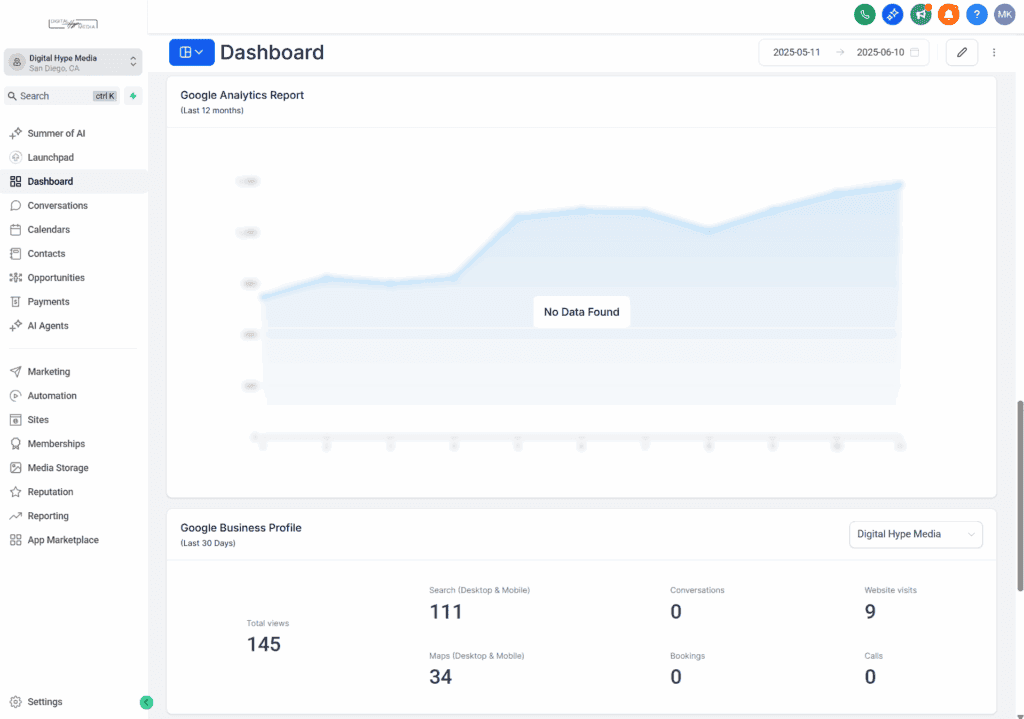Image resolution: width=1024 pixels, height=719 pixels.
Task: Click the Automation play-circle icon
Action: click(16, 396)
